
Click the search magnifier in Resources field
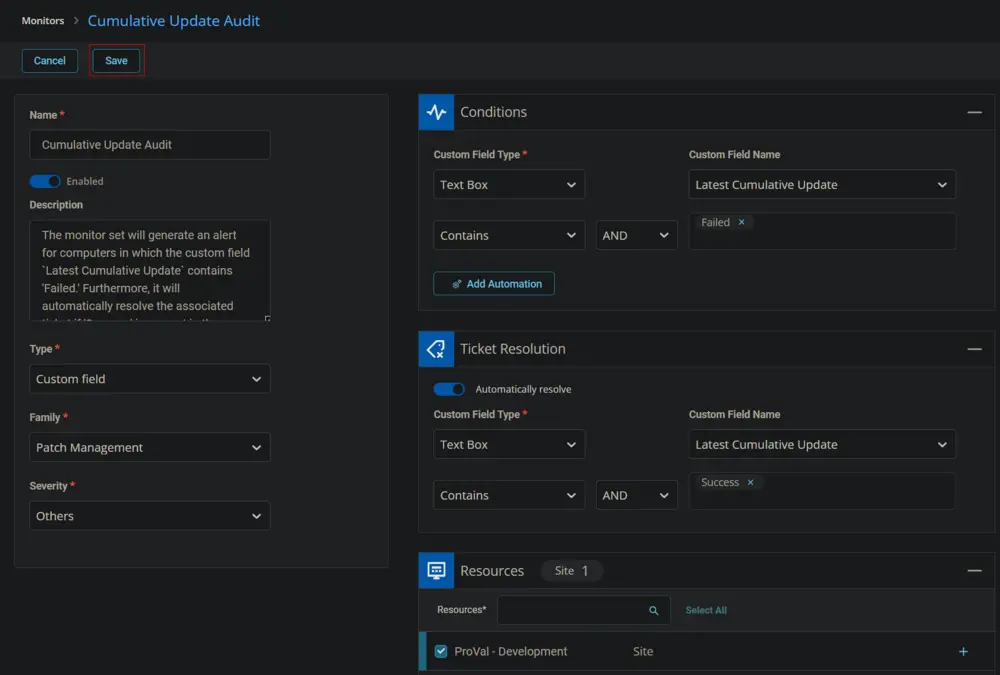(653, 611)
